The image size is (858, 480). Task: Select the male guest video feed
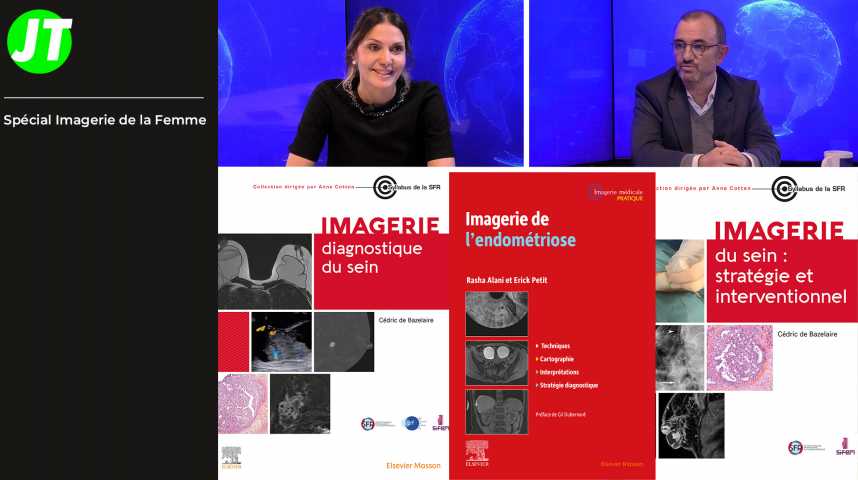click(x=693, y=83)
